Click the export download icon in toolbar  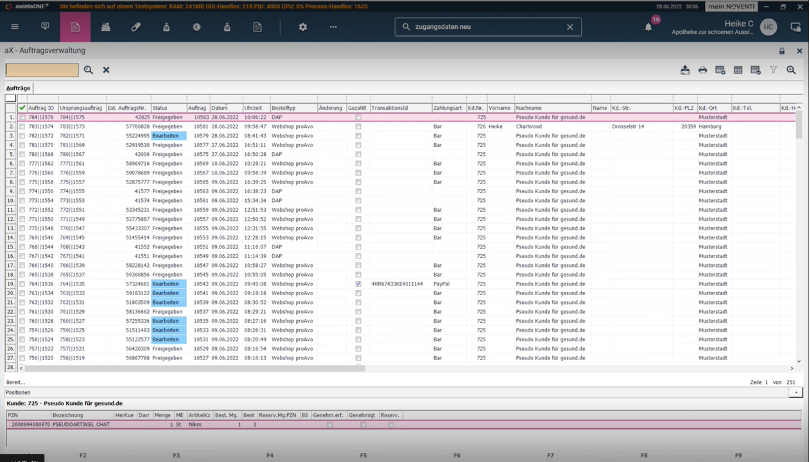pos(685,70)
